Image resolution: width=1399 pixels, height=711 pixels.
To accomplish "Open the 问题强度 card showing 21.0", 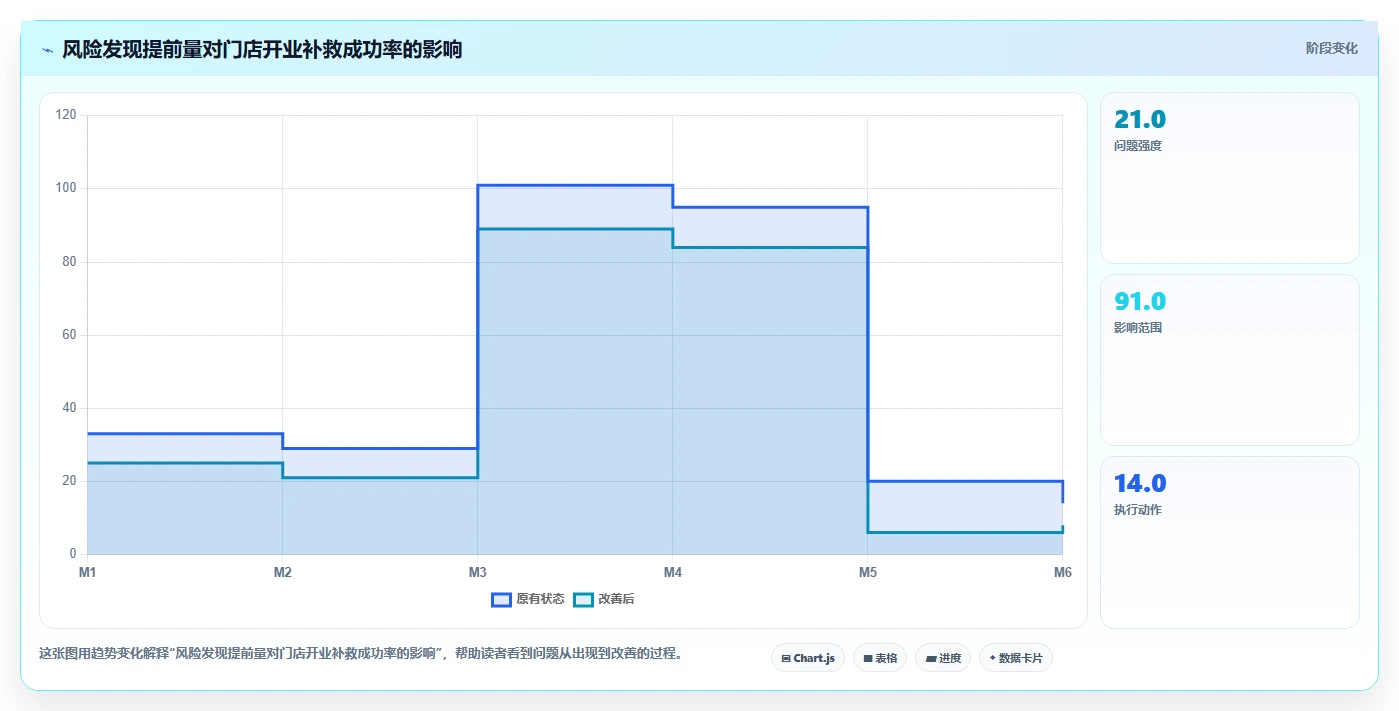I will point(1230,178).
